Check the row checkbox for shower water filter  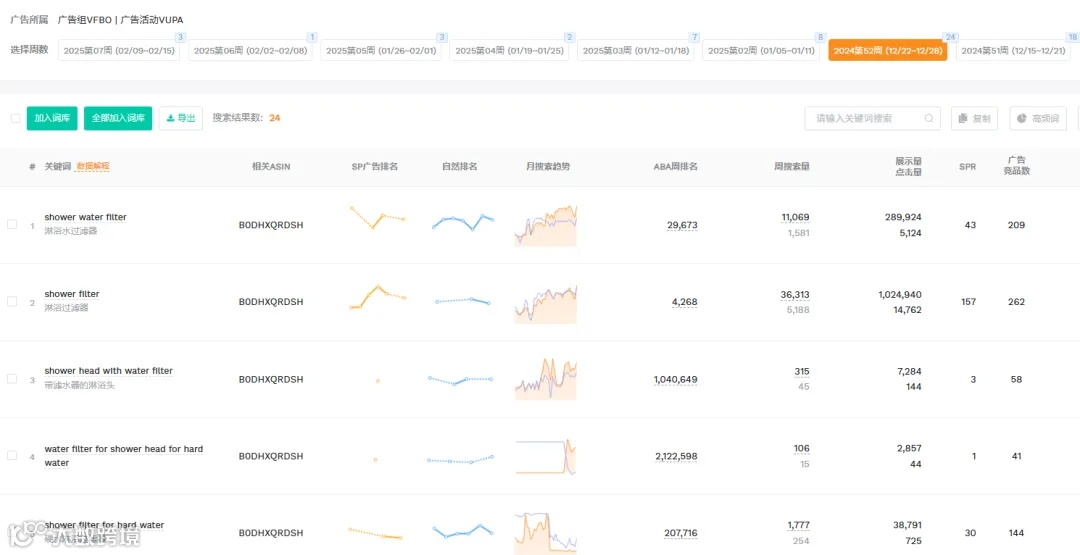12,224
